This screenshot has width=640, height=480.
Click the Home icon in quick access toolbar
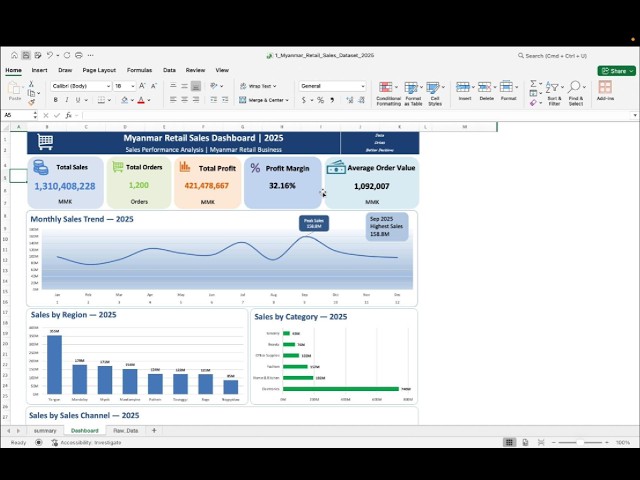[14, 55]
